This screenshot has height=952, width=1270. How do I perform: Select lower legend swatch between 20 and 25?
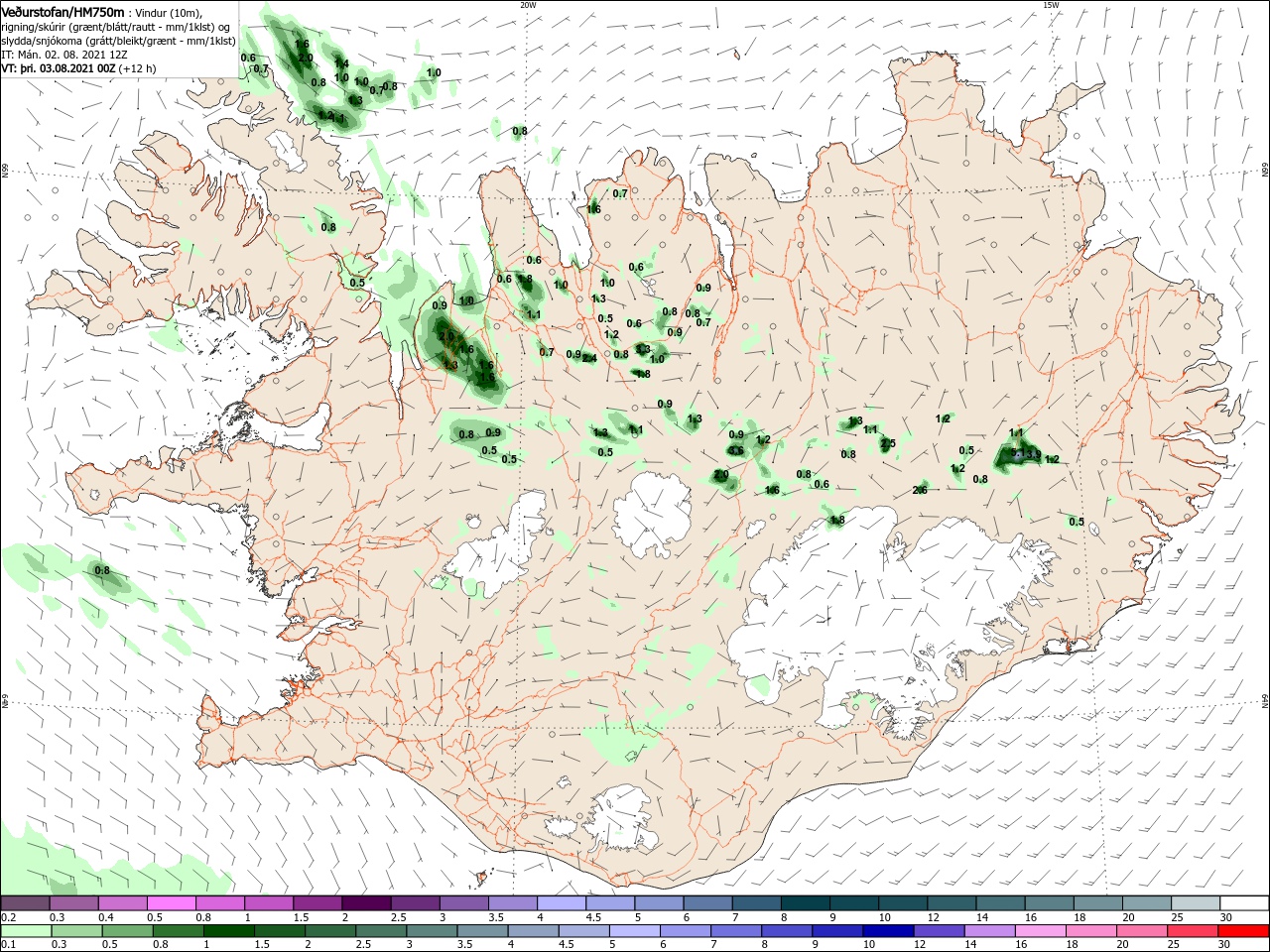click(x=1143, y=931)
